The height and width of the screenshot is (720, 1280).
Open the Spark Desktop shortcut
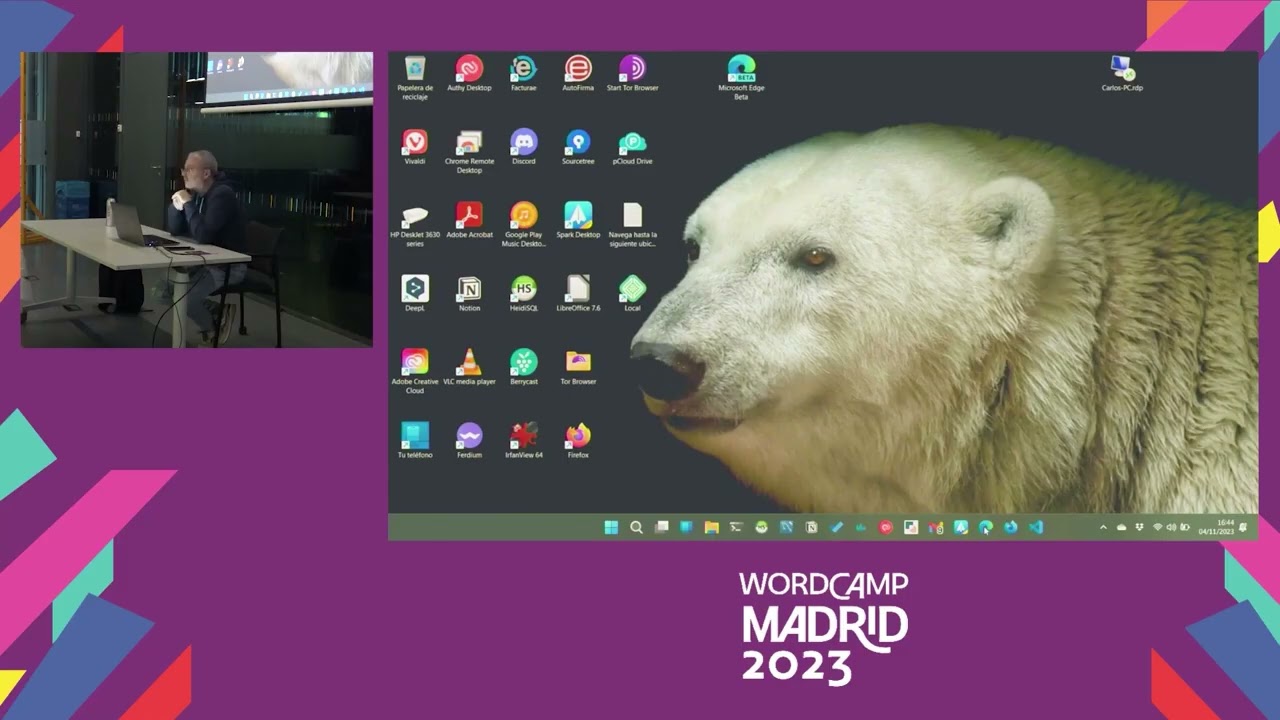coord(578,221)
